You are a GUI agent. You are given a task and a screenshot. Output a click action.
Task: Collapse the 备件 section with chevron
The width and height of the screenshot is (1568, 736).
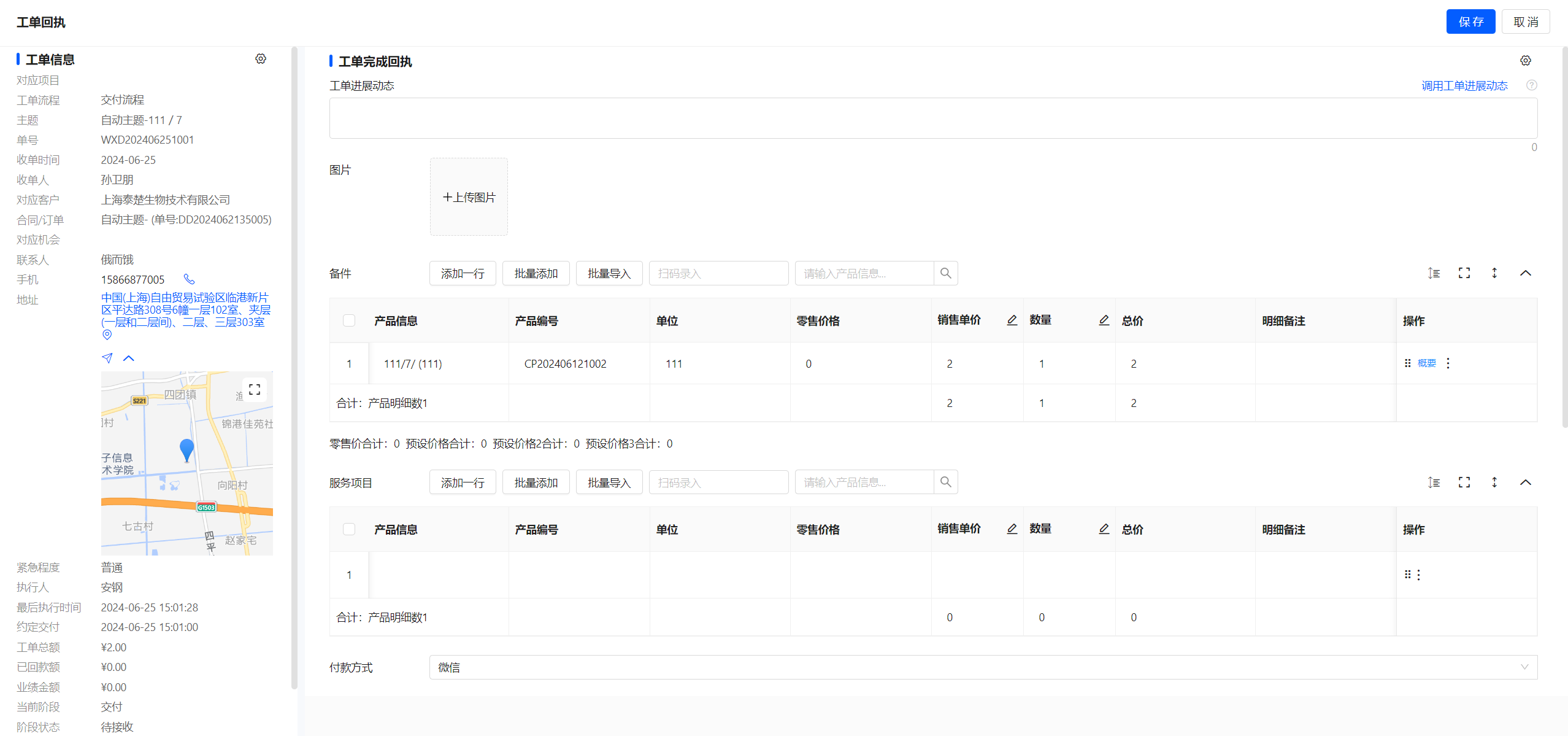pos(1526,273)
